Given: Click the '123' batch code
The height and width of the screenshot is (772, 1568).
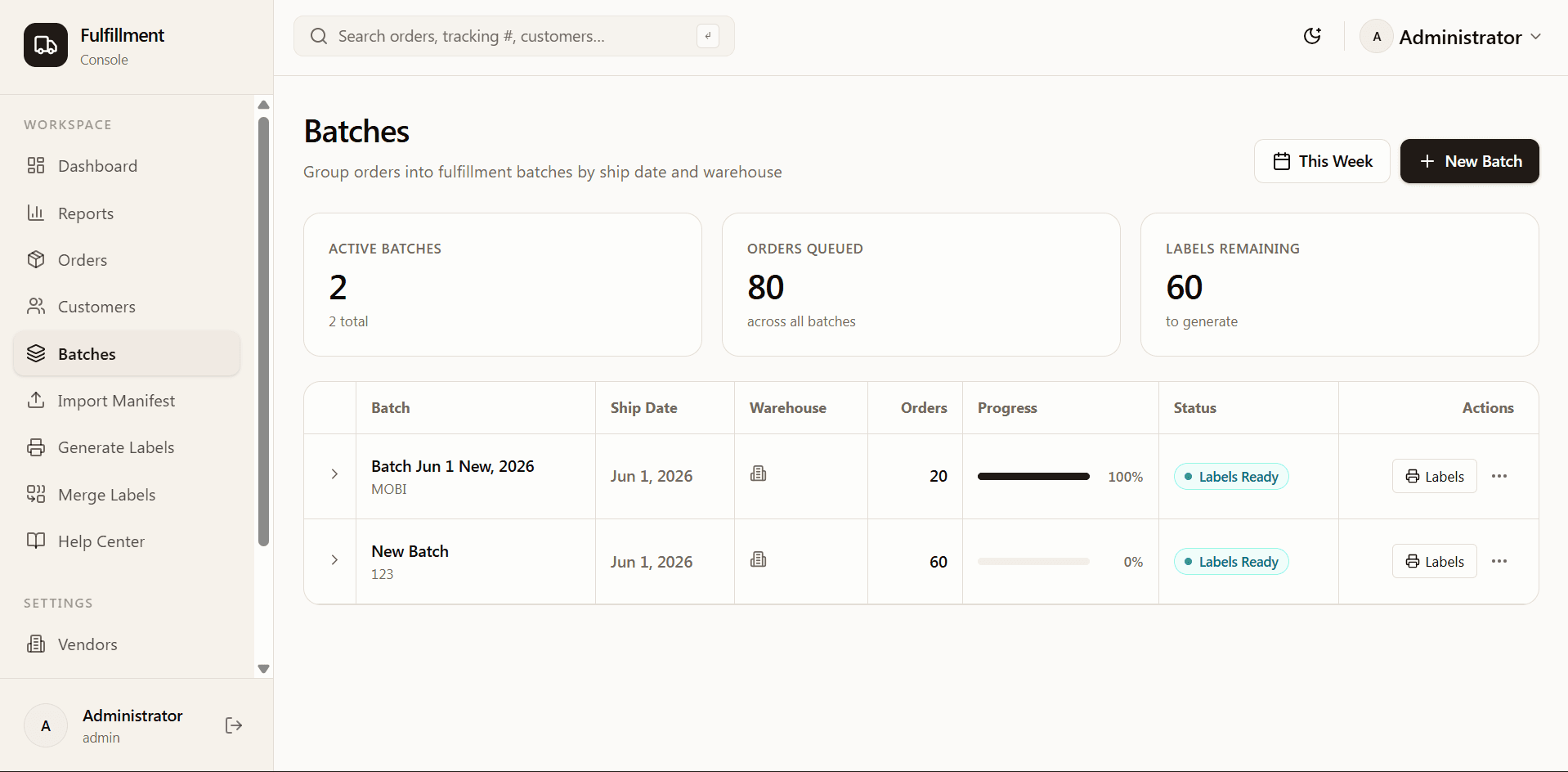Looking at the screenshot, I should [x=382, y=574].
